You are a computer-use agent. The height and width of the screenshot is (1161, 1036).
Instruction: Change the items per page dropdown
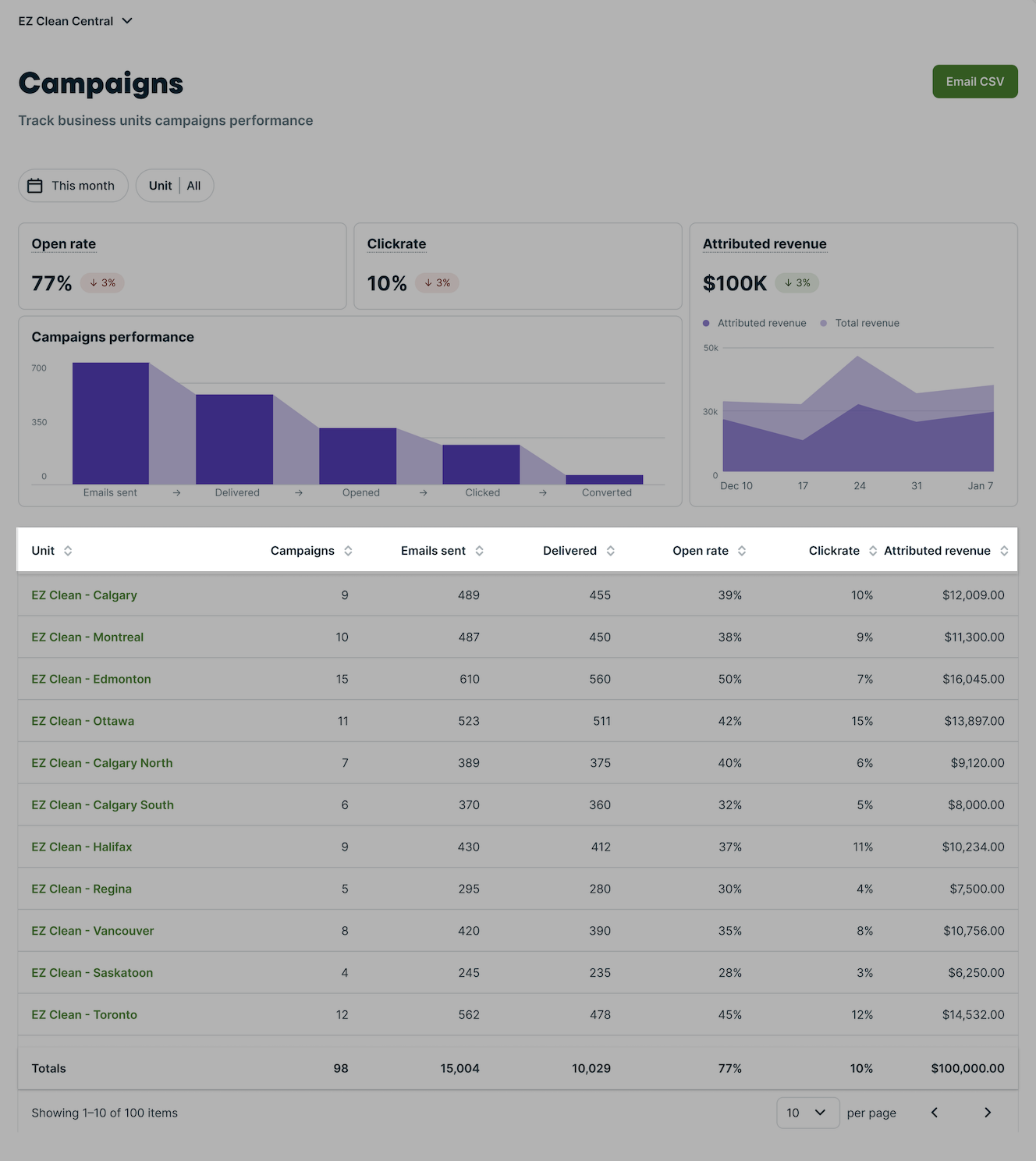tap(807, 1113)
